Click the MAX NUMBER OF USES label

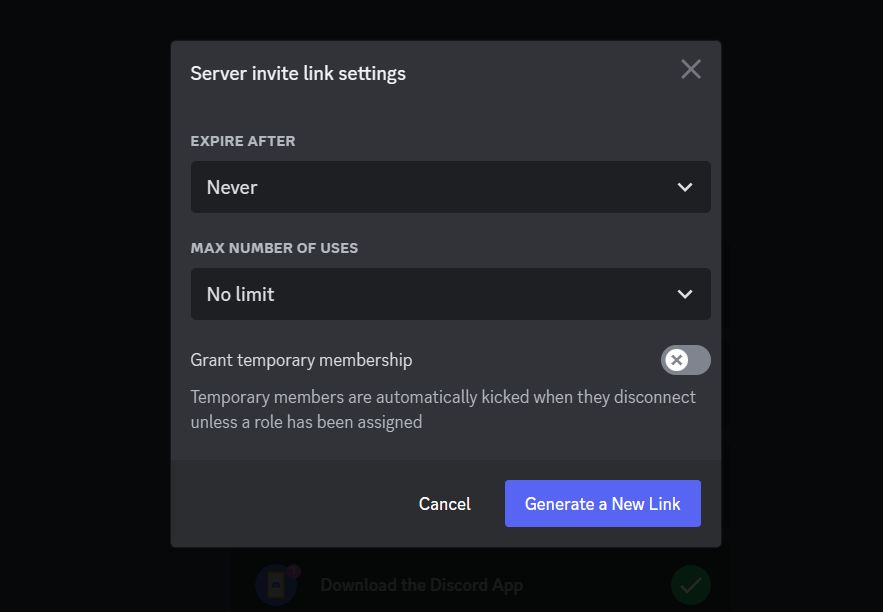pyautogui.click(x=274, y=248)
